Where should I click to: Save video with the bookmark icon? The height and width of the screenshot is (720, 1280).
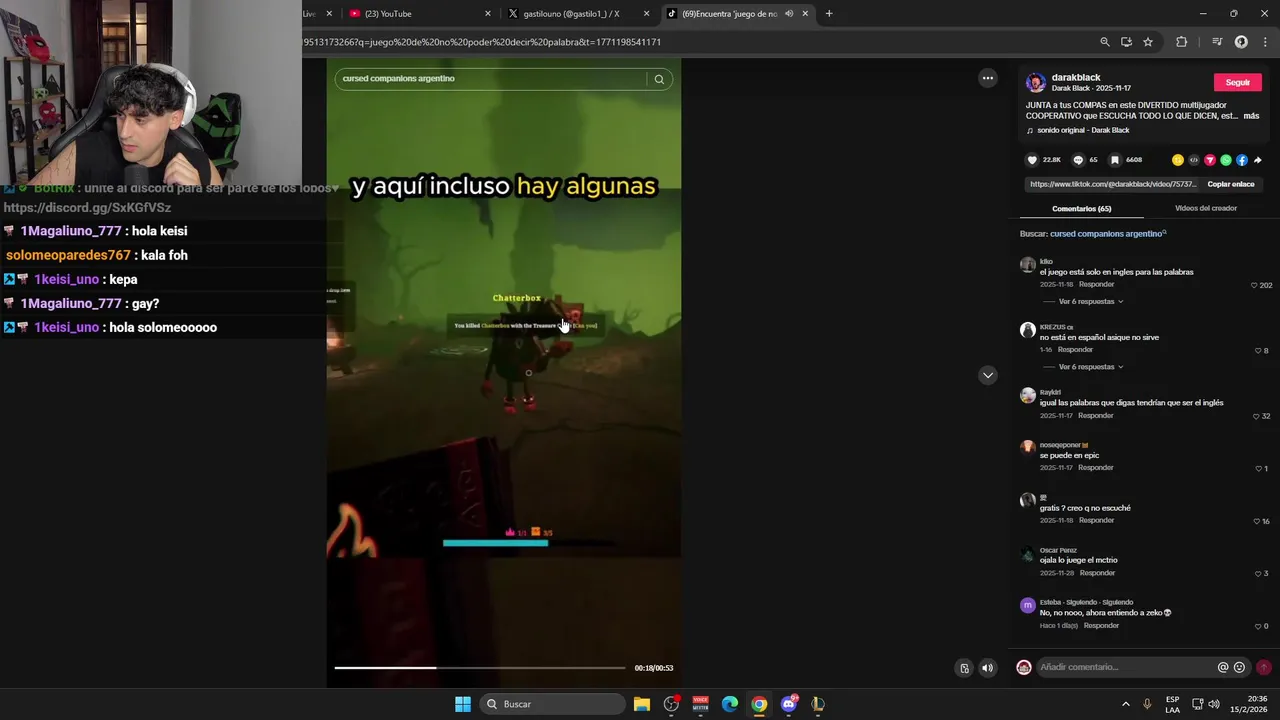1115,160
